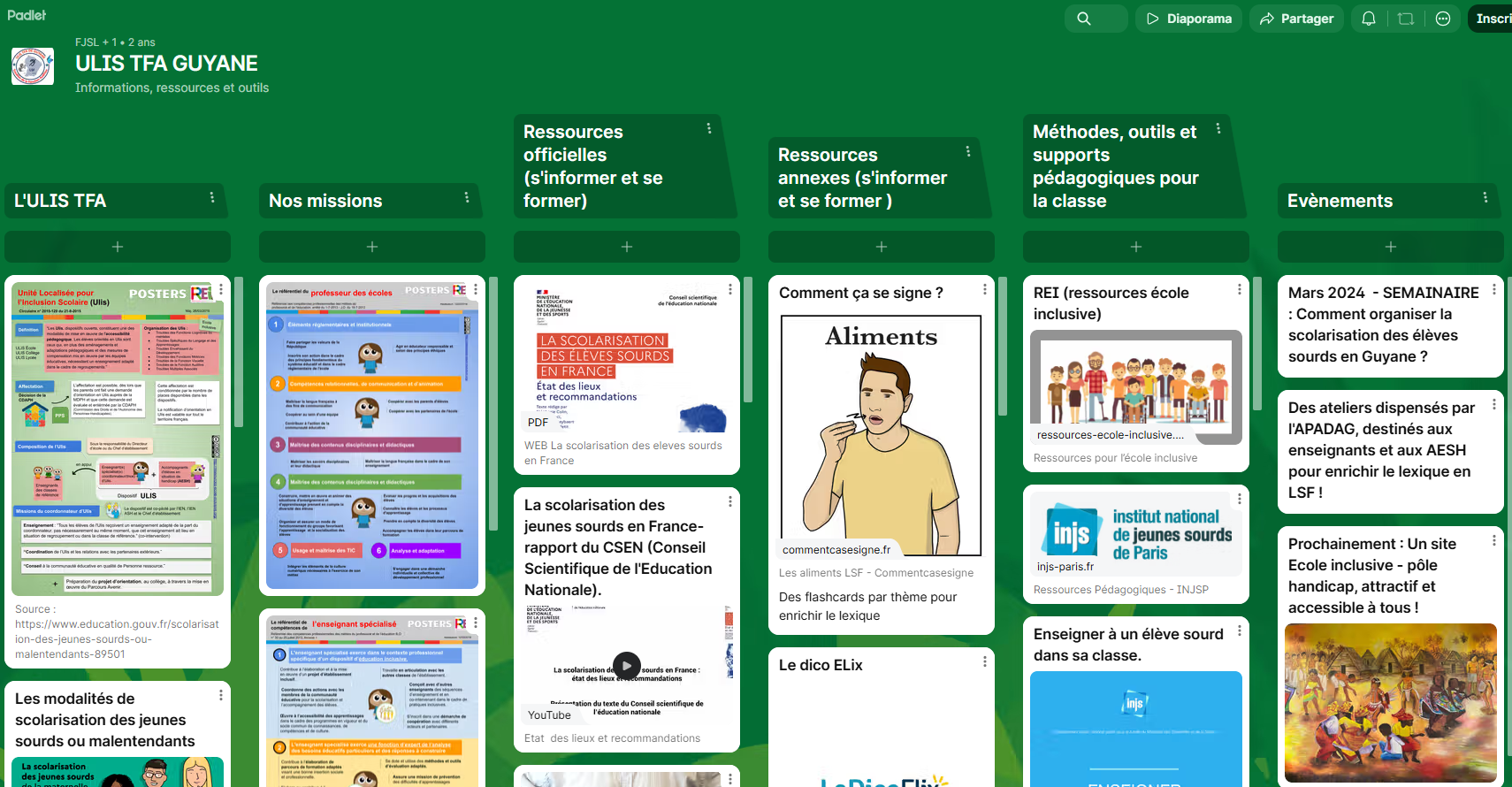
Task: Open the Evènements column options menu
Action: (x=1485, y=198)
